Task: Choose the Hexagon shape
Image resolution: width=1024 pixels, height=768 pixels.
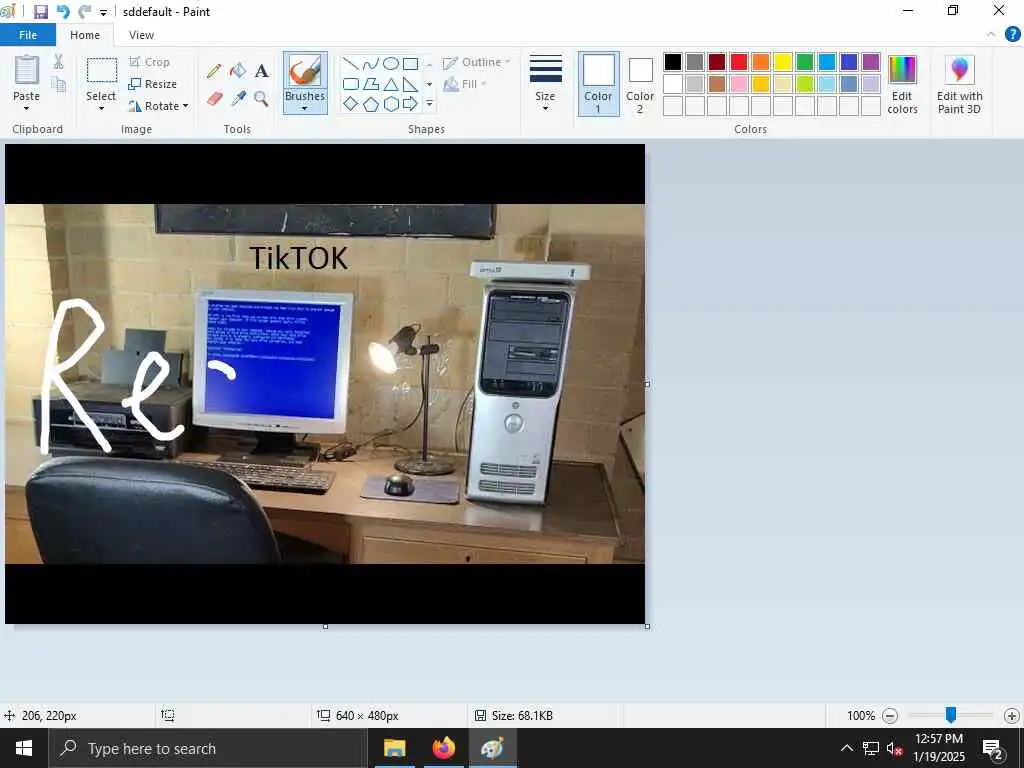Action: point(391,104)
